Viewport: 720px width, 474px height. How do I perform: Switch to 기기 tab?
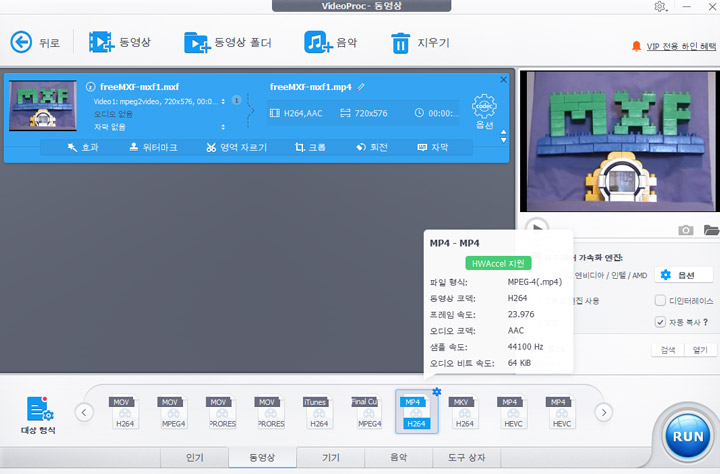point(331,457)
